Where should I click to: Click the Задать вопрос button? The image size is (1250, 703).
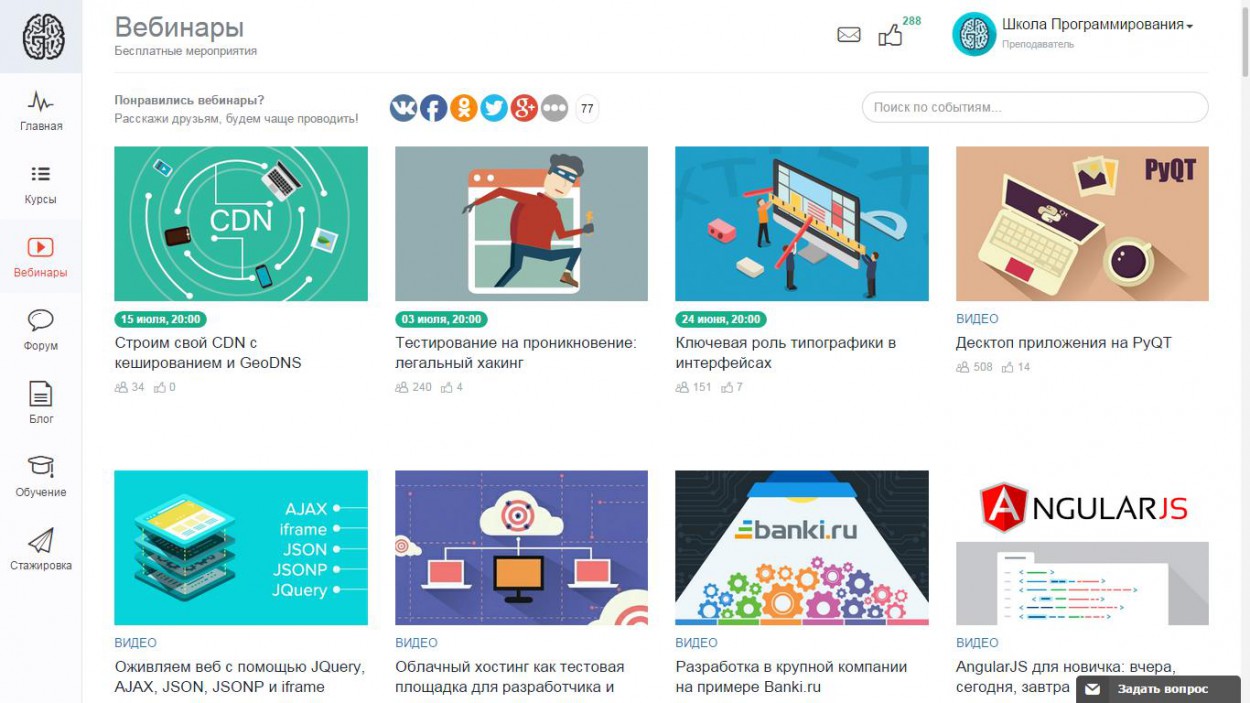pyautogui.click(x=1158, y=689)
